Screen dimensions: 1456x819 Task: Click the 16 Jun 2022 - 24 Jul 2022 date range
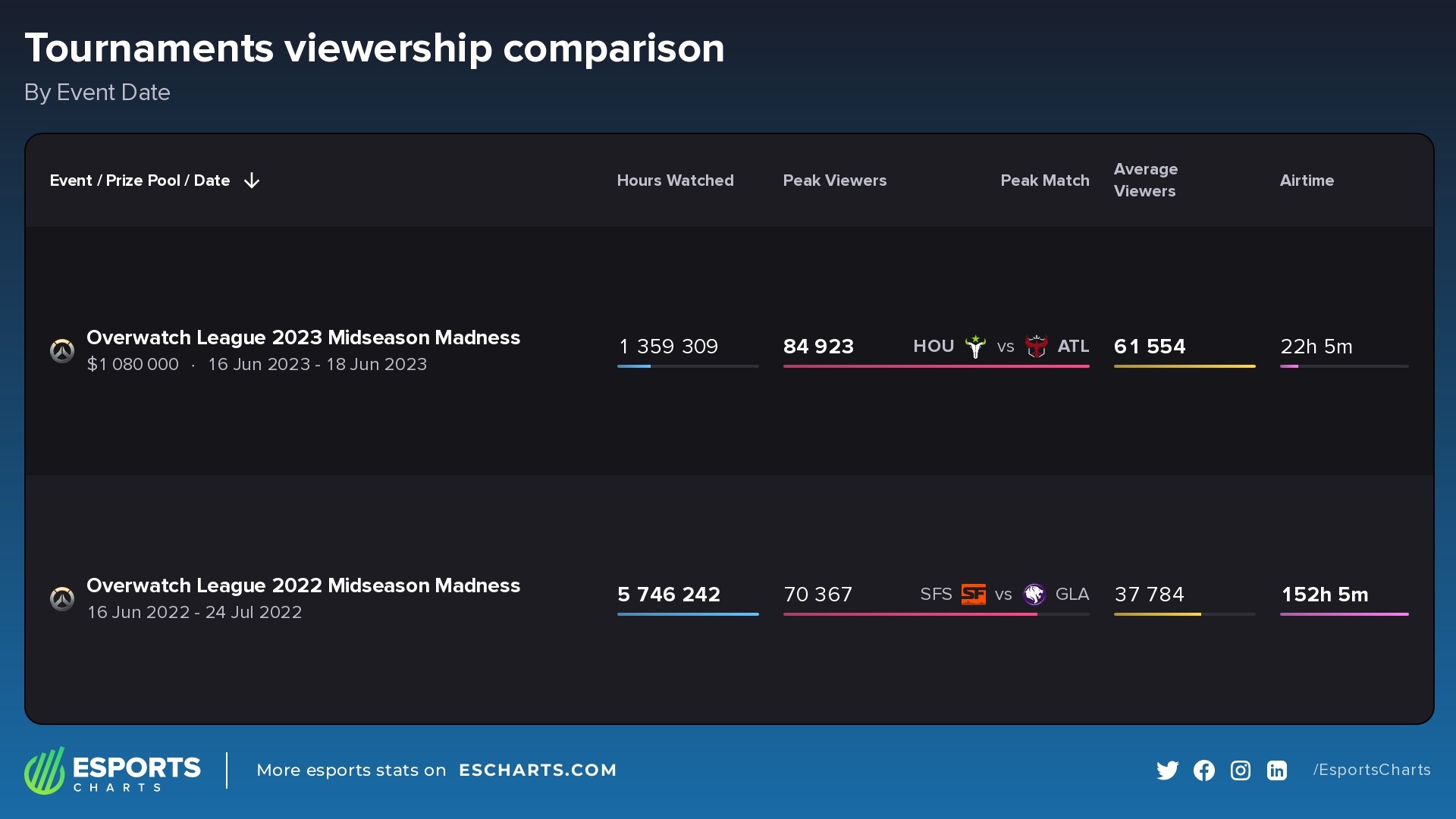coord(194,613)
